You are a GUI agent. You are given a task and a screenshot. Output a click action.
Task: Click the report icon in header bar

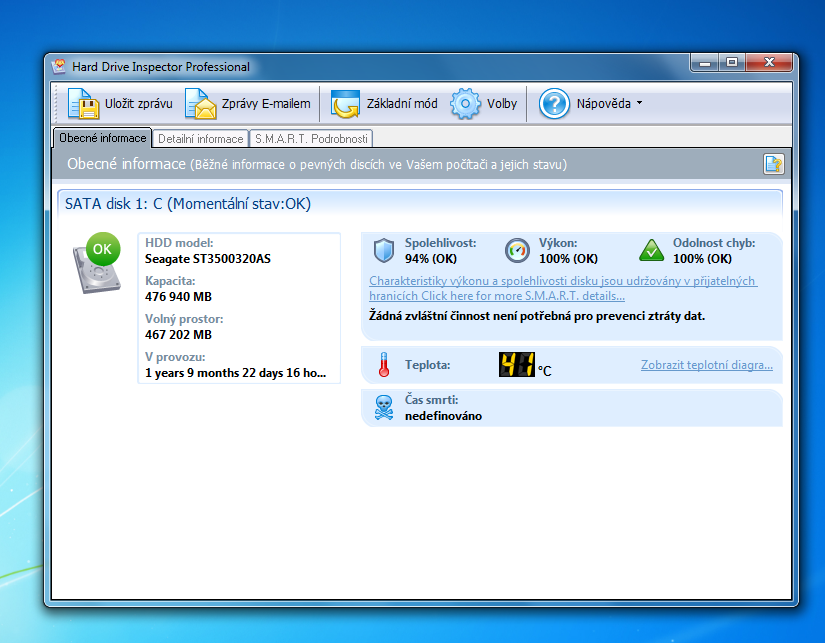coord(772,164)
